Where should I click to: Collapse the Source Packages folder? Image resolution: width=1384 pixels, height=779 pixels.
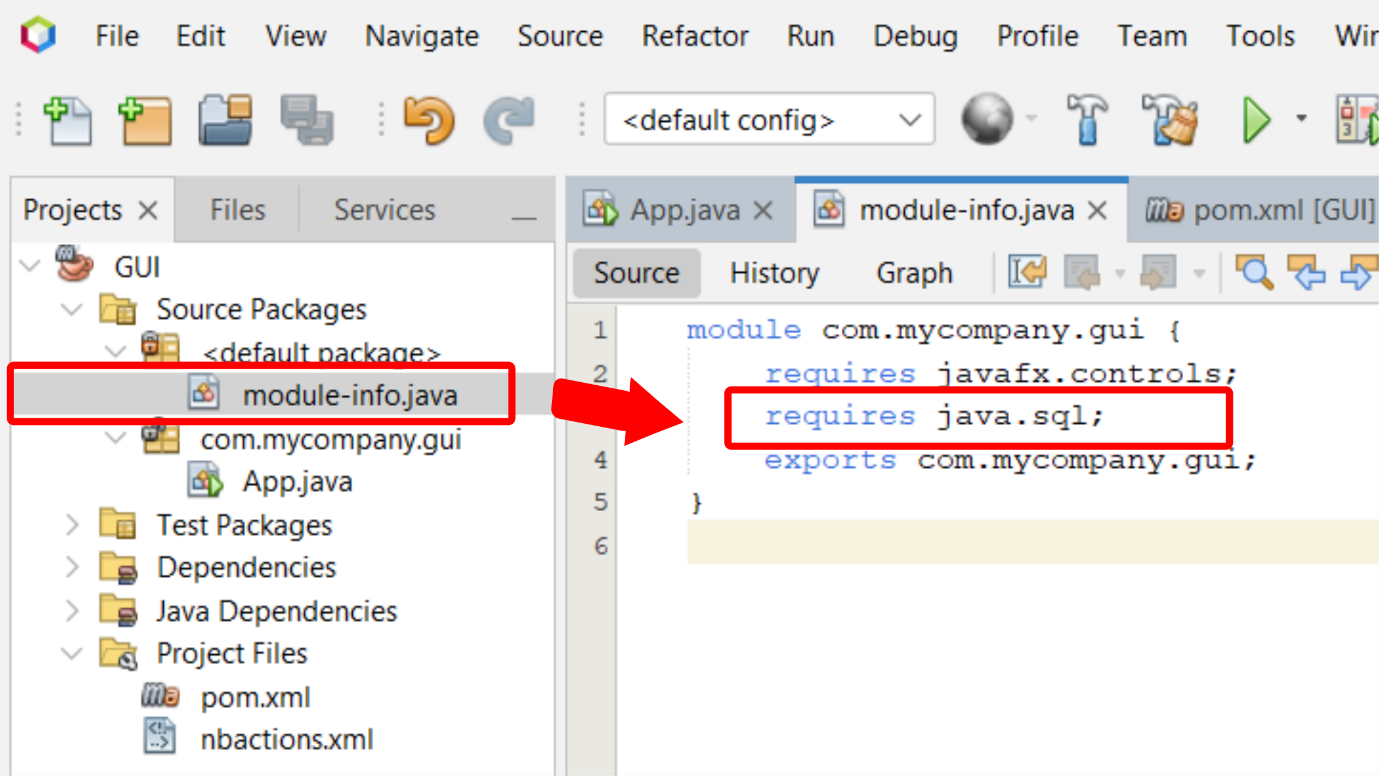69,309
